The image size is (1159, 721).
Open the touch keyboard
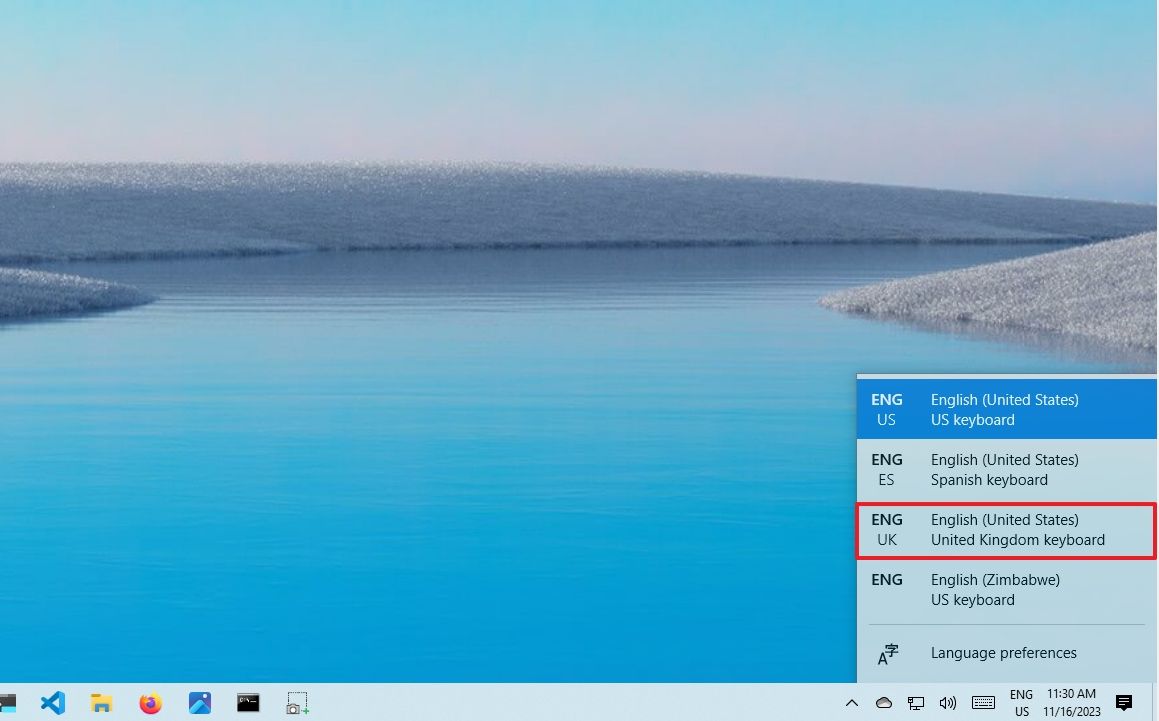[x=981, y=703]
